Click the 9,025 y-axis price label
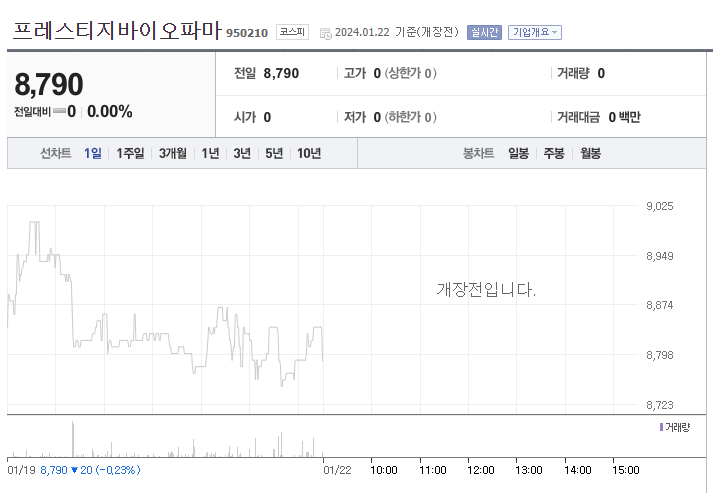This screenshot has width=713, height=493. pos(659,206)
